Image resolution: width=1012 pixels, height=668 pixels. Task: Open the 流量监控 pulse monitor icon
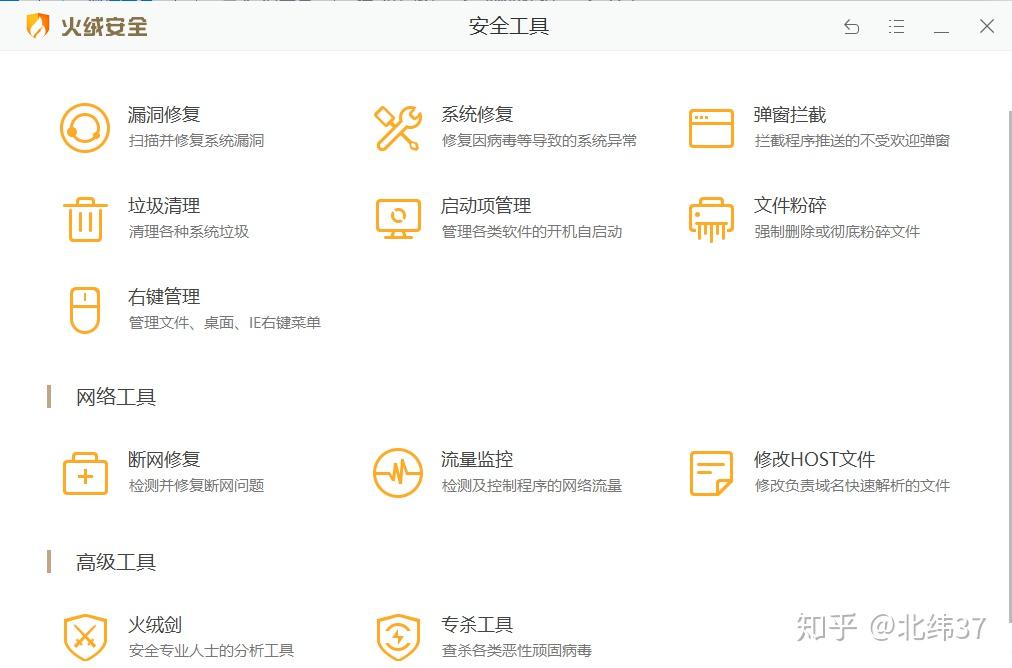coord(398,473)
